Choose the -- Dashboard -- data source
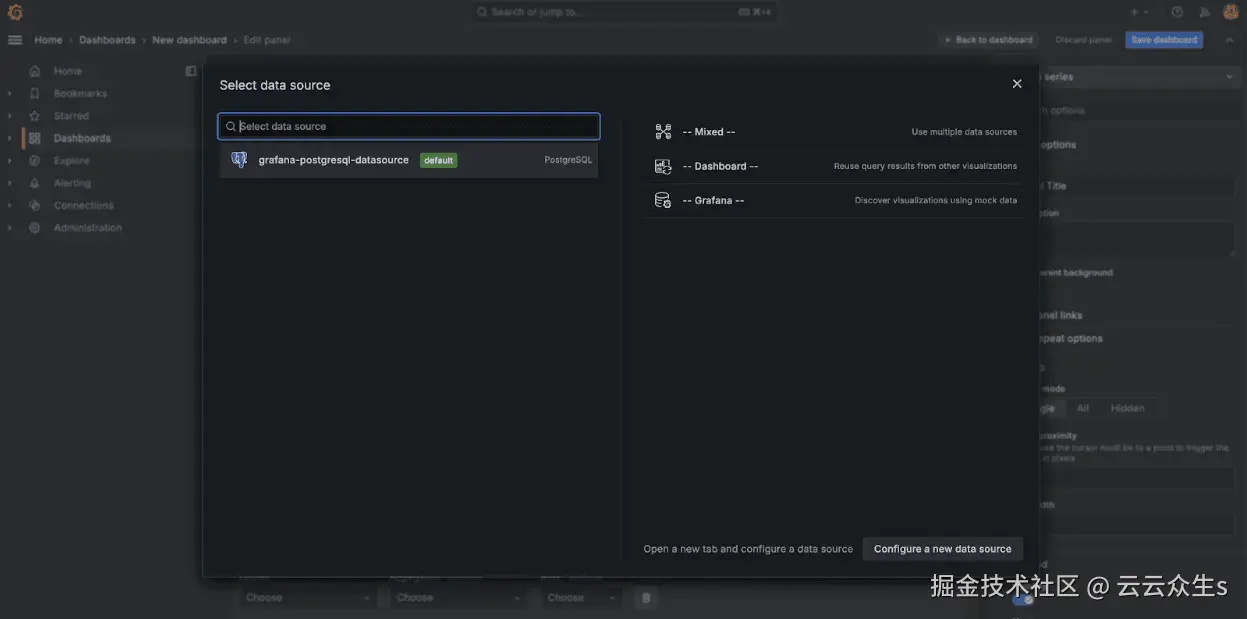The width and height of the screenshot is (1247, 619). 833,166
